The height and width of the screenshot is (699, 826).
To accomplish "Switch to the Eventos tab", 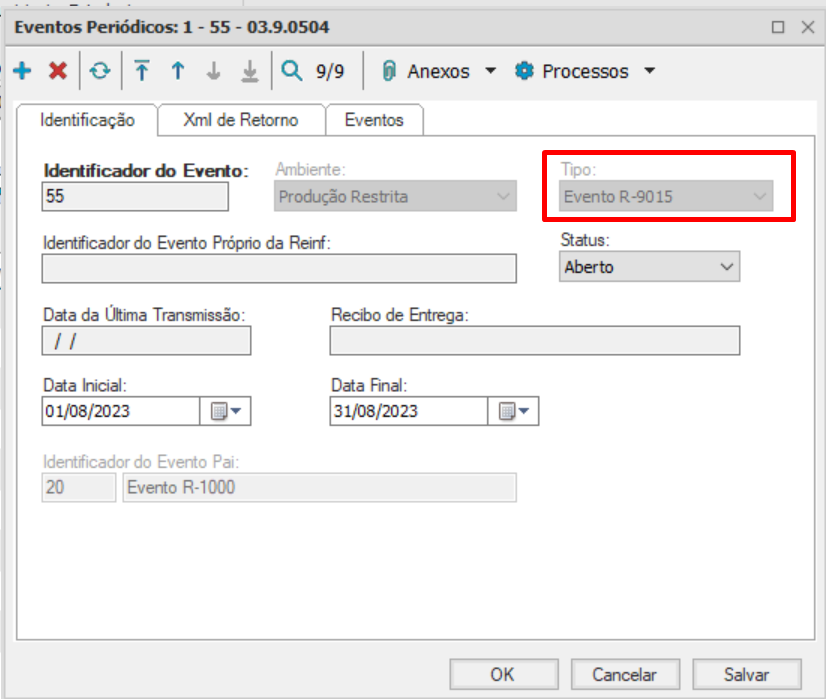I will (x=374, y=120).
